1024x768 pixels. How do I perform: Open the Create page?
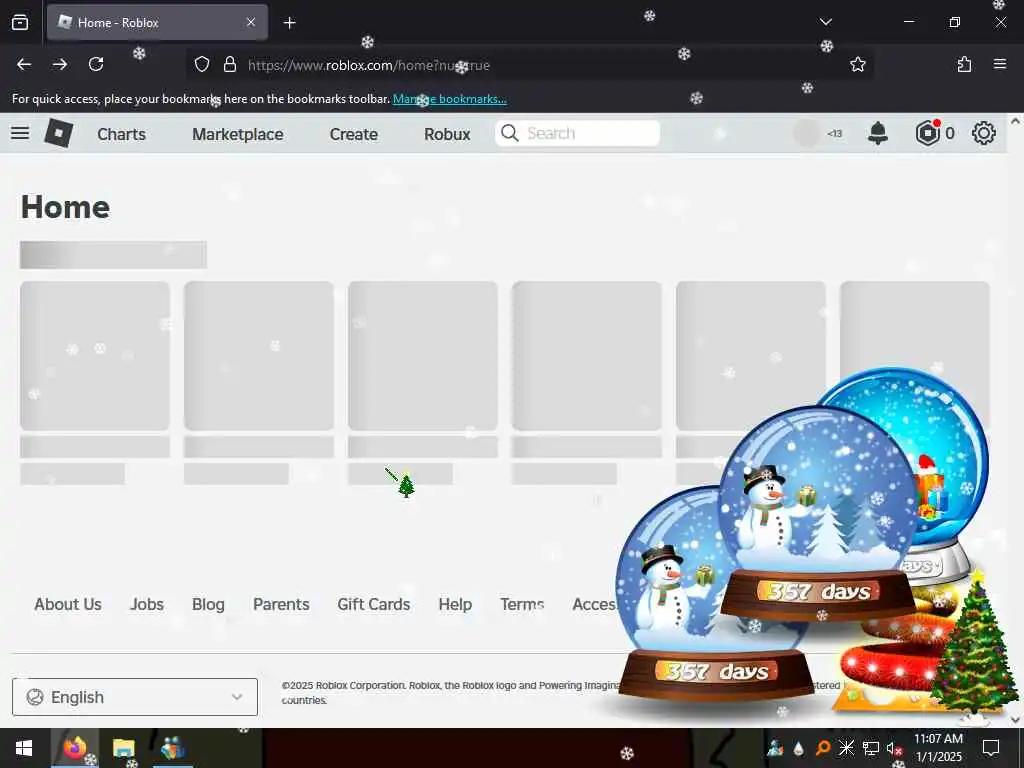click(353, 134)
